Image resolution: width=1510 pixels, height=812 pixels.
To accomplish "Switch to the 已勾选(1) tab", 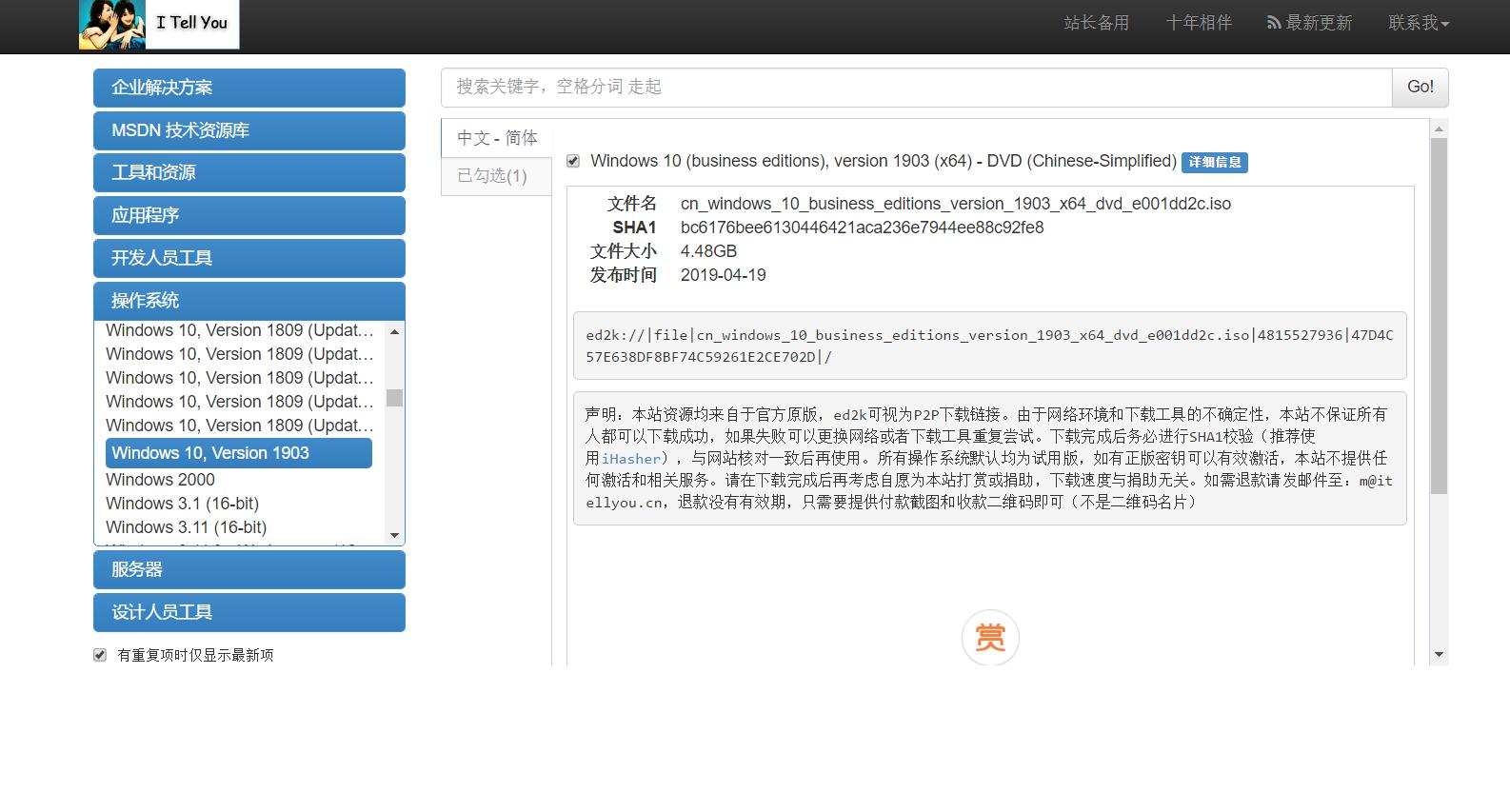I will (496, 176).
